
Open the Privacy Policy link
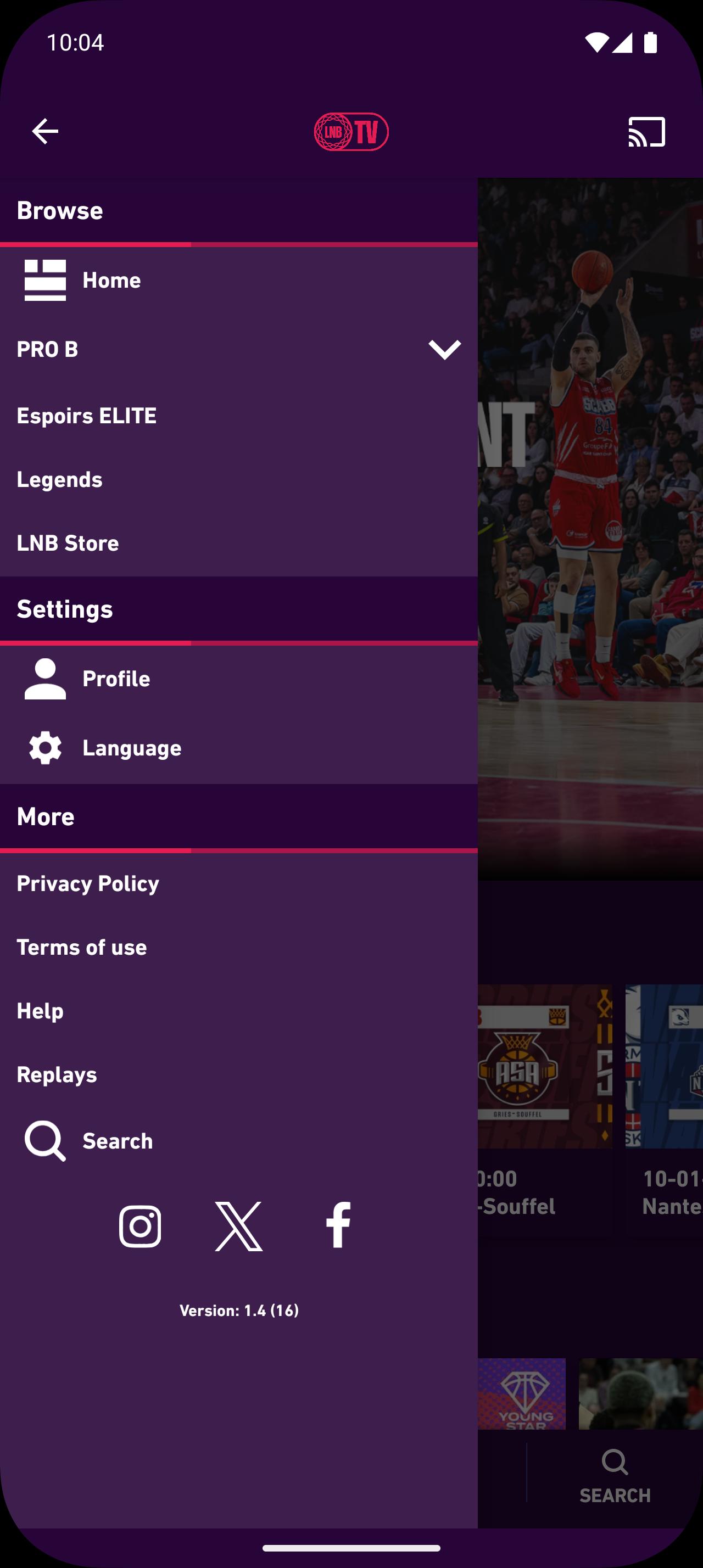(x=238, y=884)
